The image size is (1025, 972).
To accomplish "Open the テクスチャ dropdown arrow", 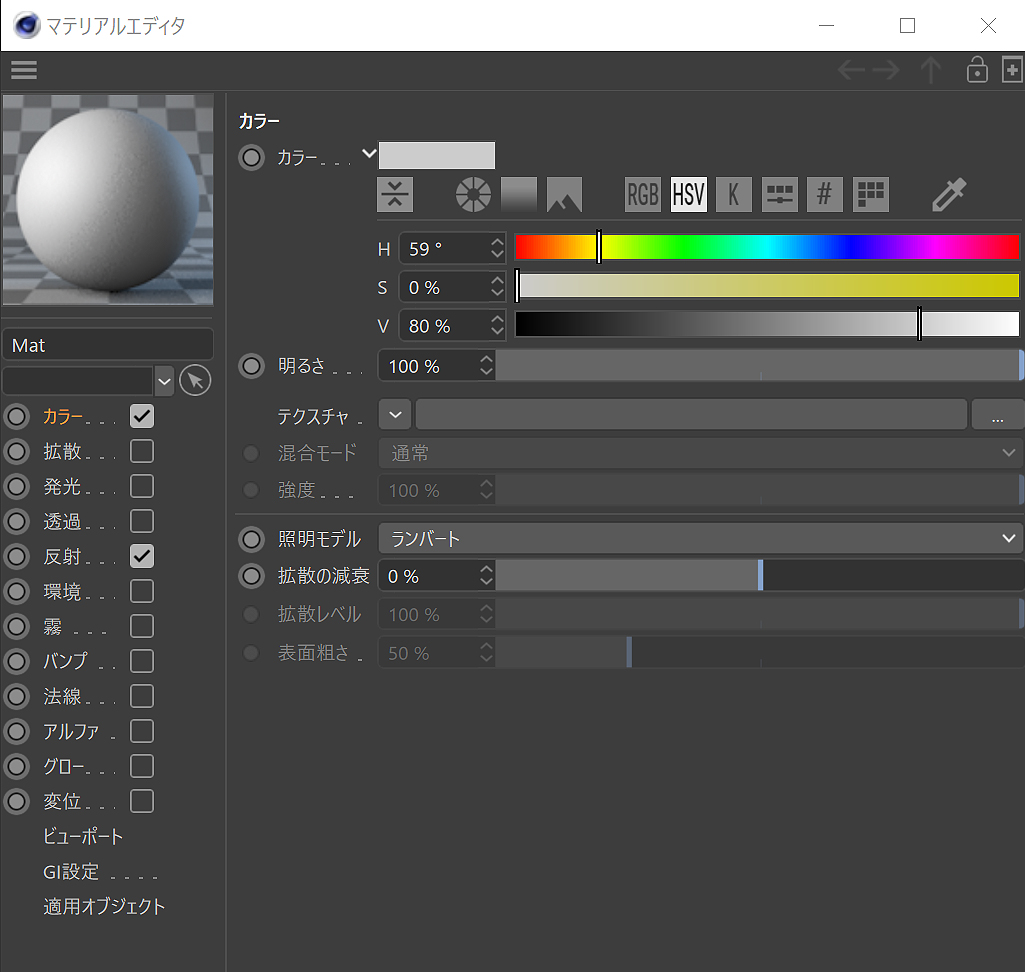I will 395,415.
